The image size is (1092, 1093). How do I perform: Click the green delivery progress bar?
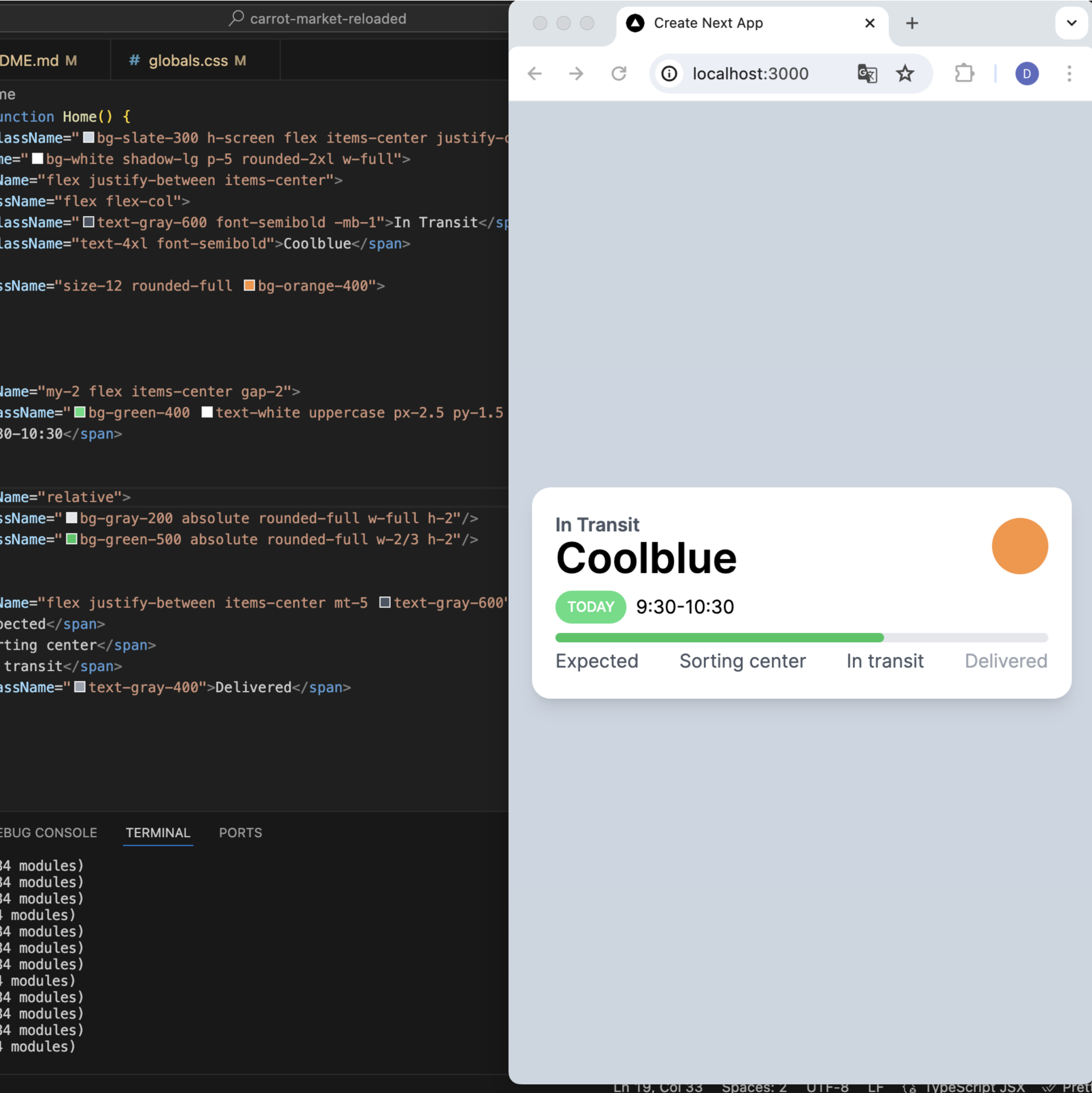[x=719, y=637]
